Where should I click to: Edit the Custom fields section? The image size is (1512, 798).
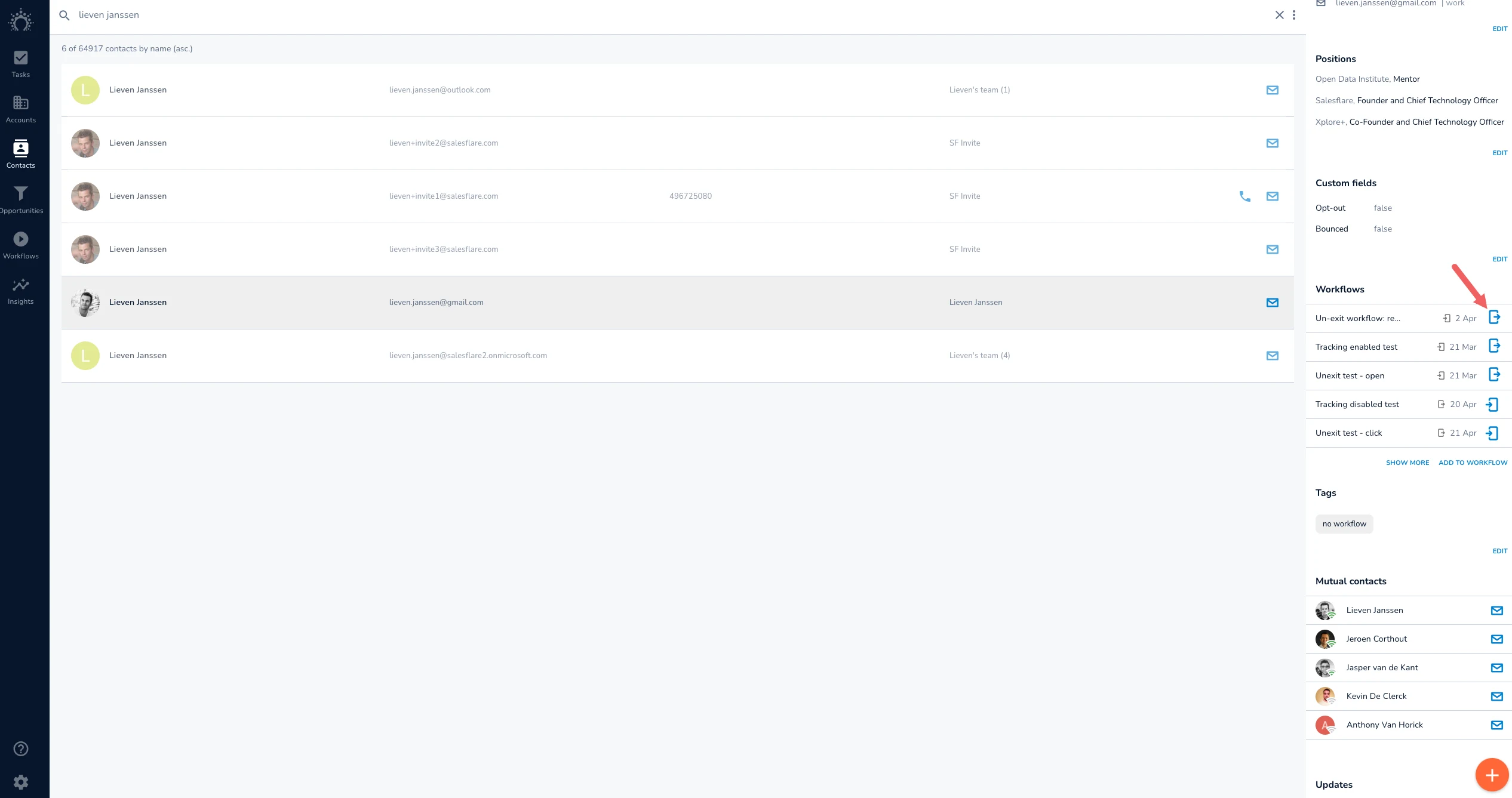click(1499, 259)
